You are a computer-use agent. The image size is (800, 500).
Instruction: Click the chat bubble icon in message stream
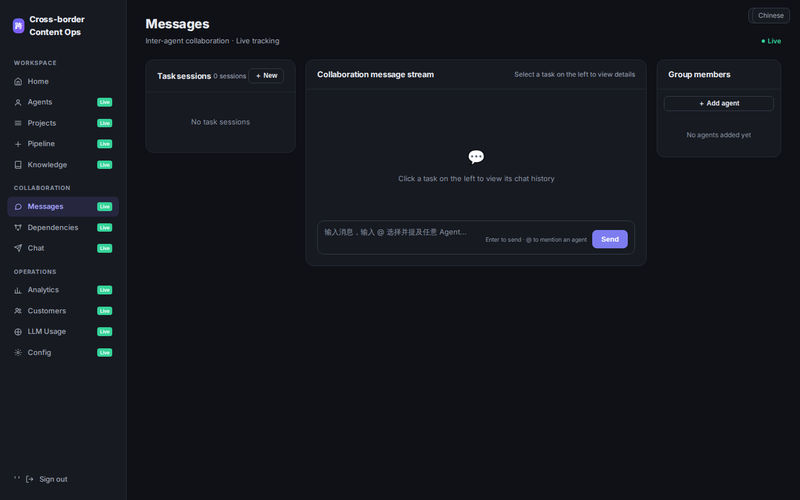coord(476,157)
